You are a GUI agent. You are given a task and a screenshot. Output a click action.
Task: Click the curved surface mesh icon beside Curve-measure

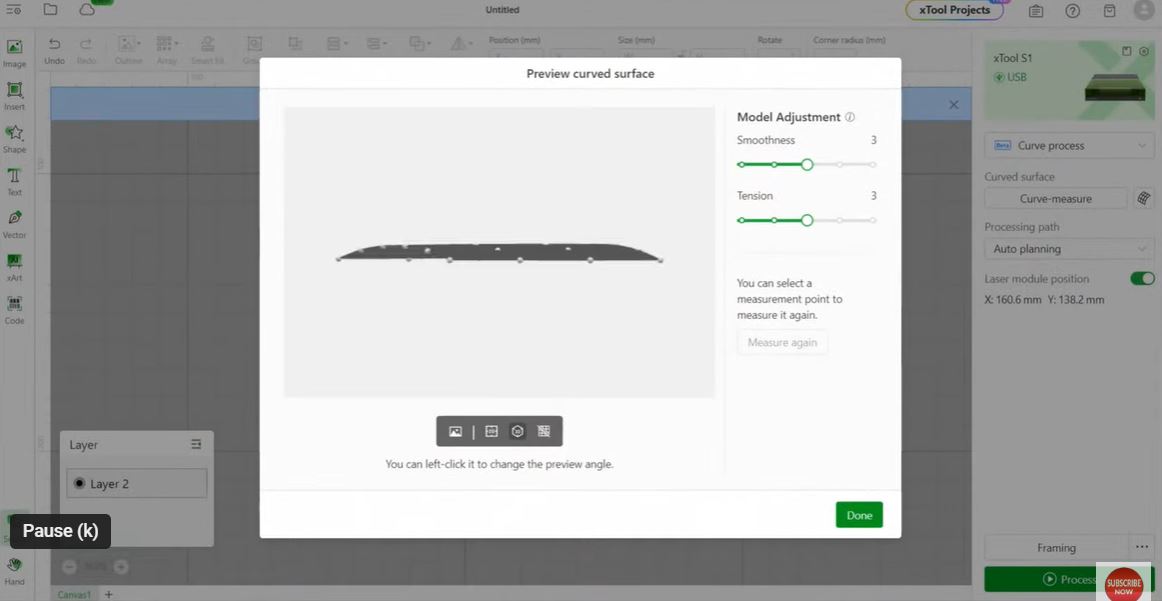pos(1143,198)
